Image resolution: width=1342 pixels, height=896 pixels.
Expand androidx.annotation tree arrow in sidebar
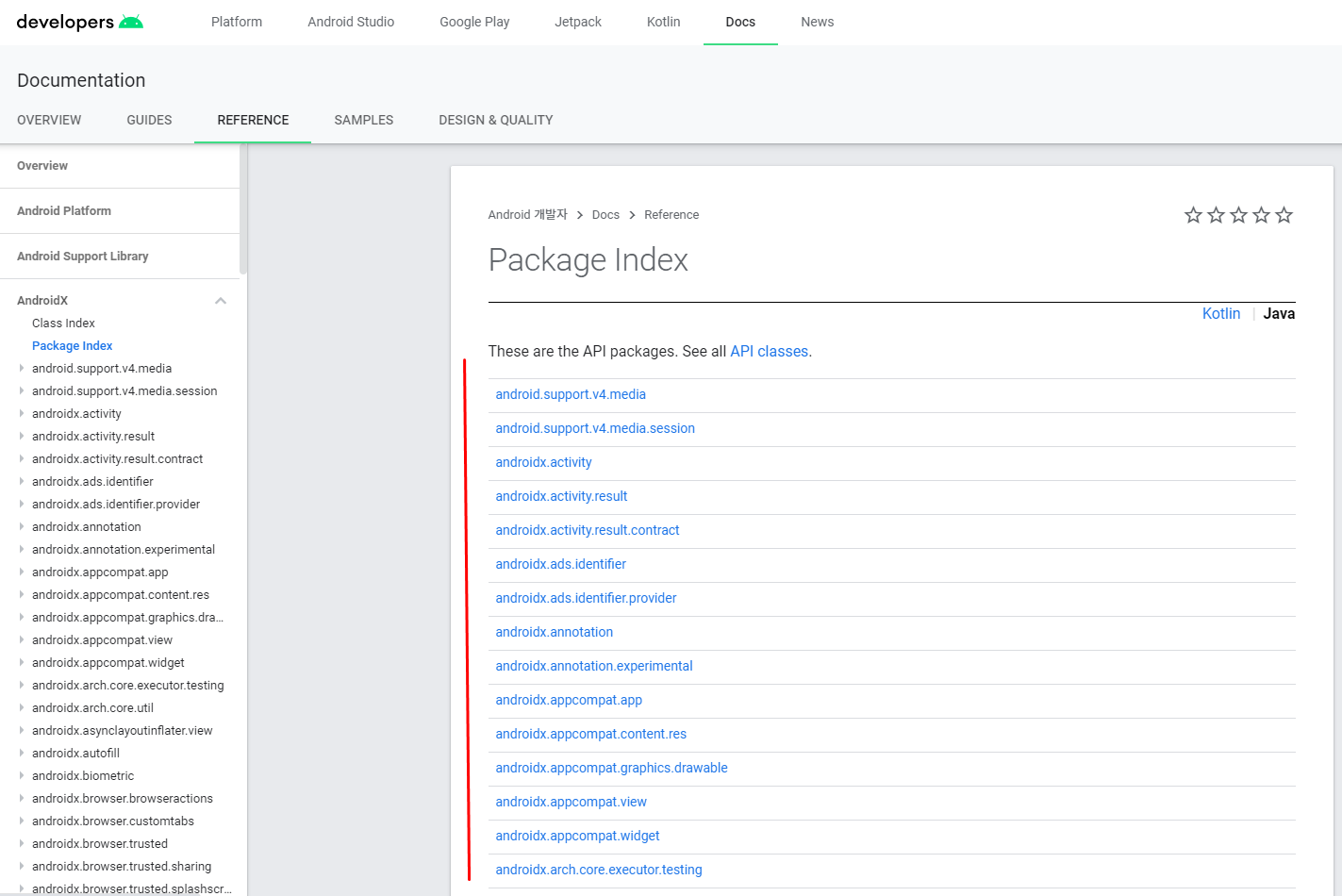[22, 526]
